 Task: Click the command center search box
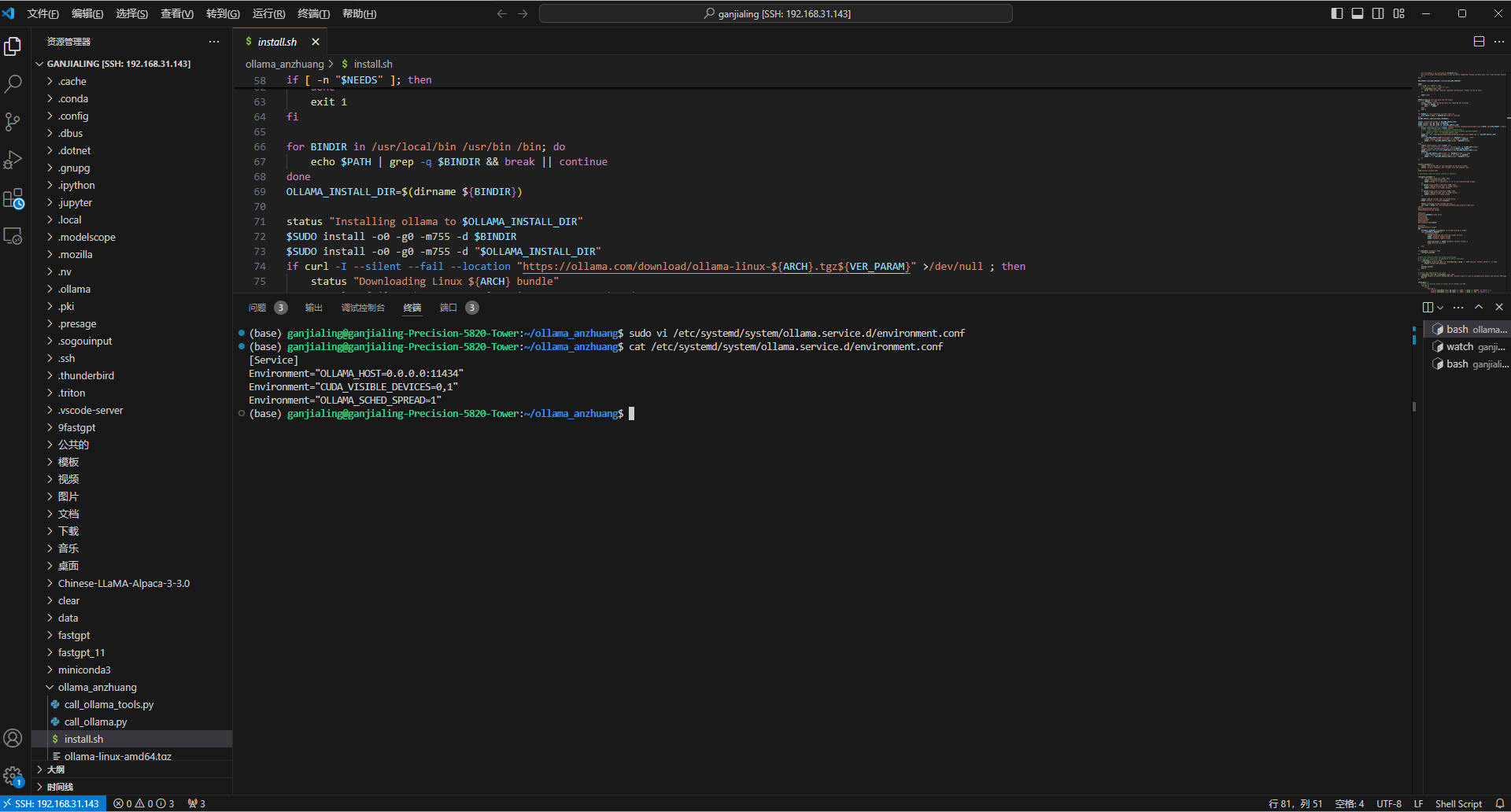click(776, 13)
